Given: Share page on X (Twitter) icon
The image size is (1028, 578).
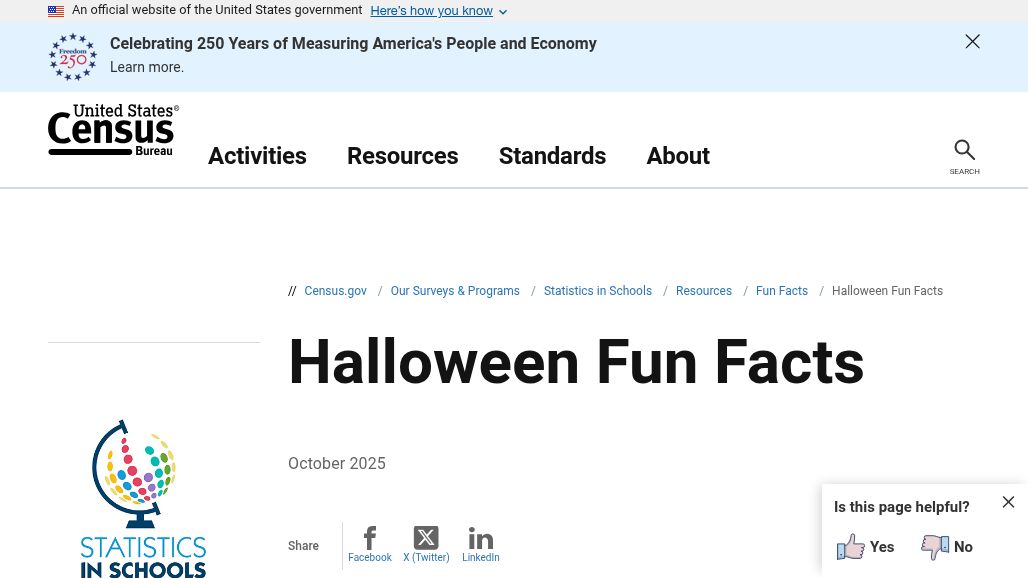Looking at the screenshot, I should pyautogui.click(x=426, y=538).
